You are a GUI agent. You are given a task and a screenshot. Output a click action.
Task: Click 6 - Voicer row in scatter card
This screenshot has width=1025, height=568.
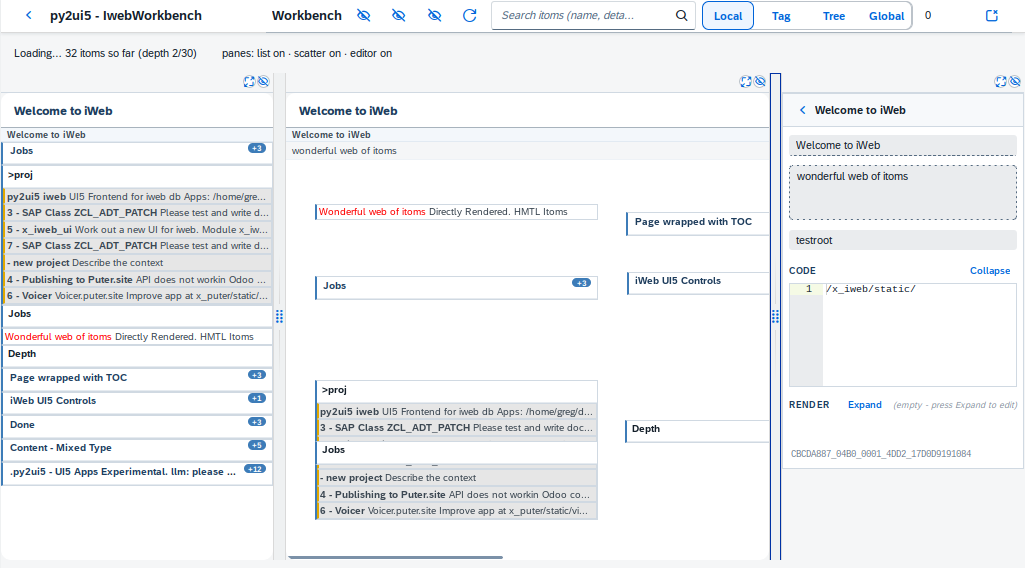pyautogui.click(x=456, y=511)
